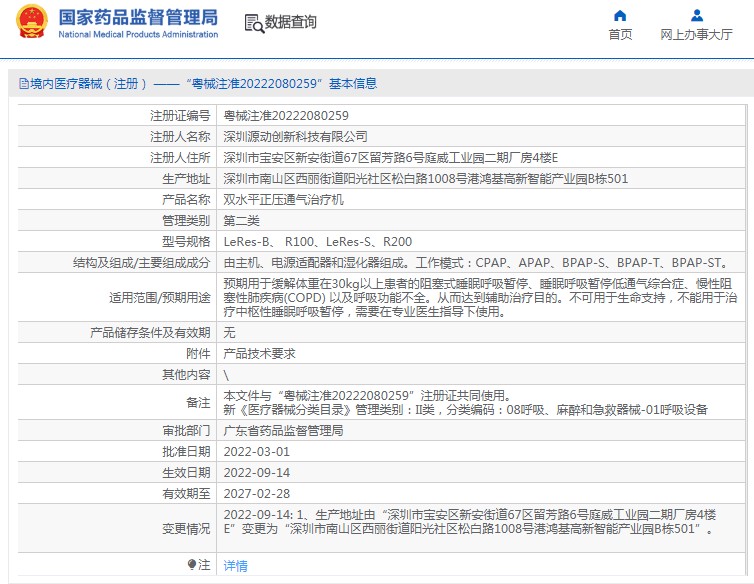Click the 首页 home icon
The height and width of the screenshot is (584, 754).
[620, 16]
